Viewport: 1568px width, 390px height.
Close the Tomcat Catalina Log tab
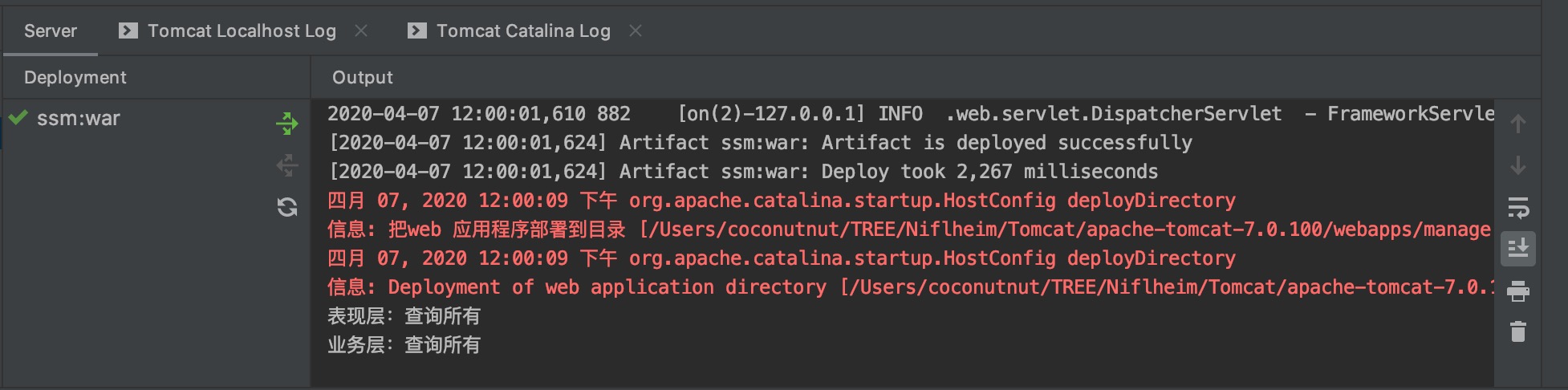point(636,30)
